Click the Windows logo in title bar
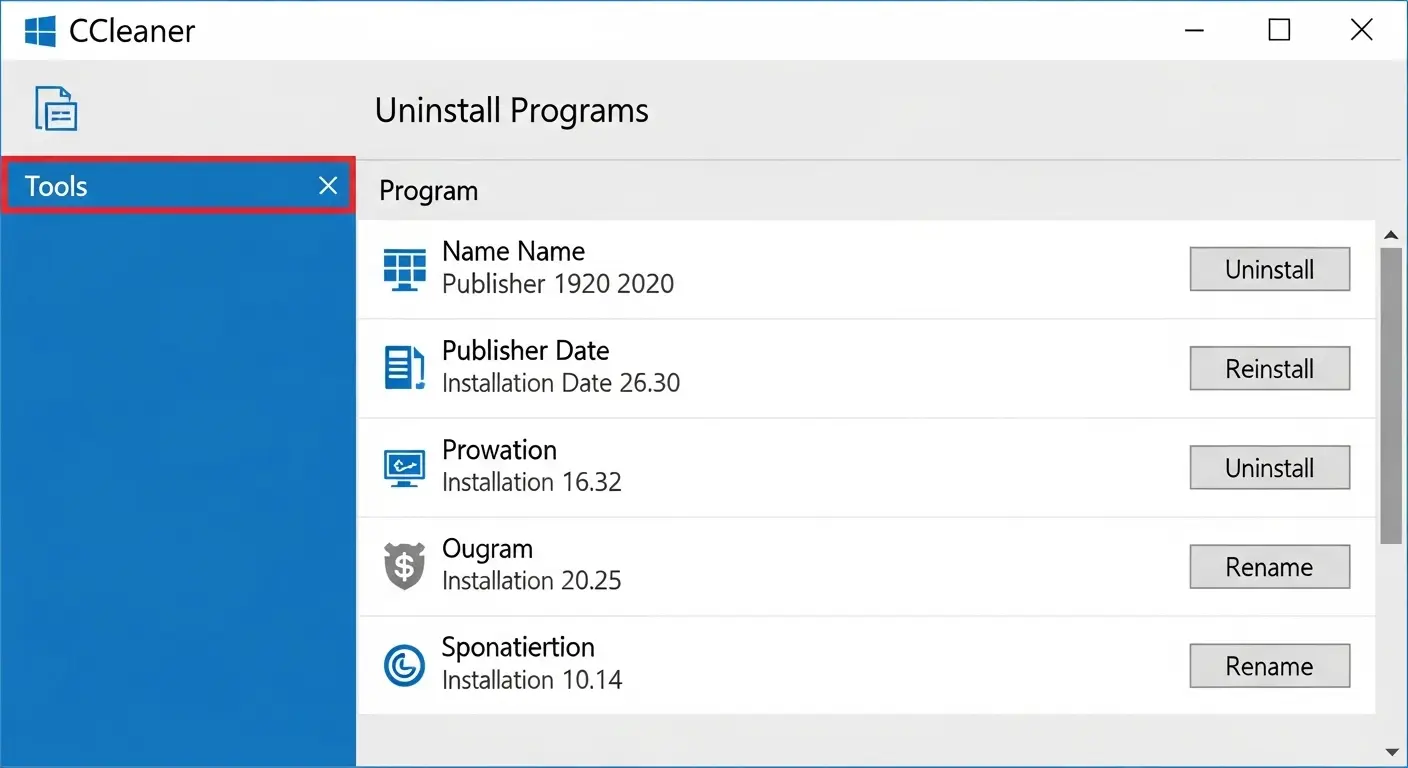Image resolution: width=1408 pixels, height=768 pixels. 40,30
